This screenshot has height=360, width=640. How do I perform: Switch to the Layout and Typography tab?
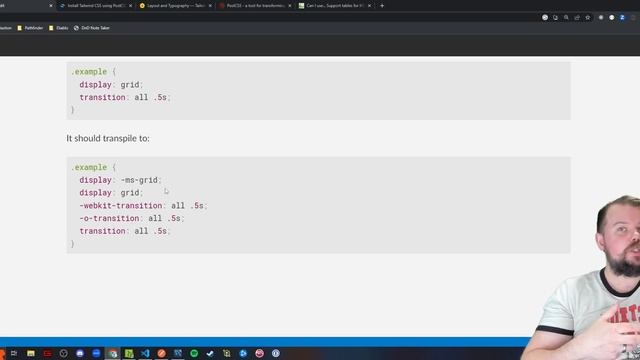[x=175, y=6]
